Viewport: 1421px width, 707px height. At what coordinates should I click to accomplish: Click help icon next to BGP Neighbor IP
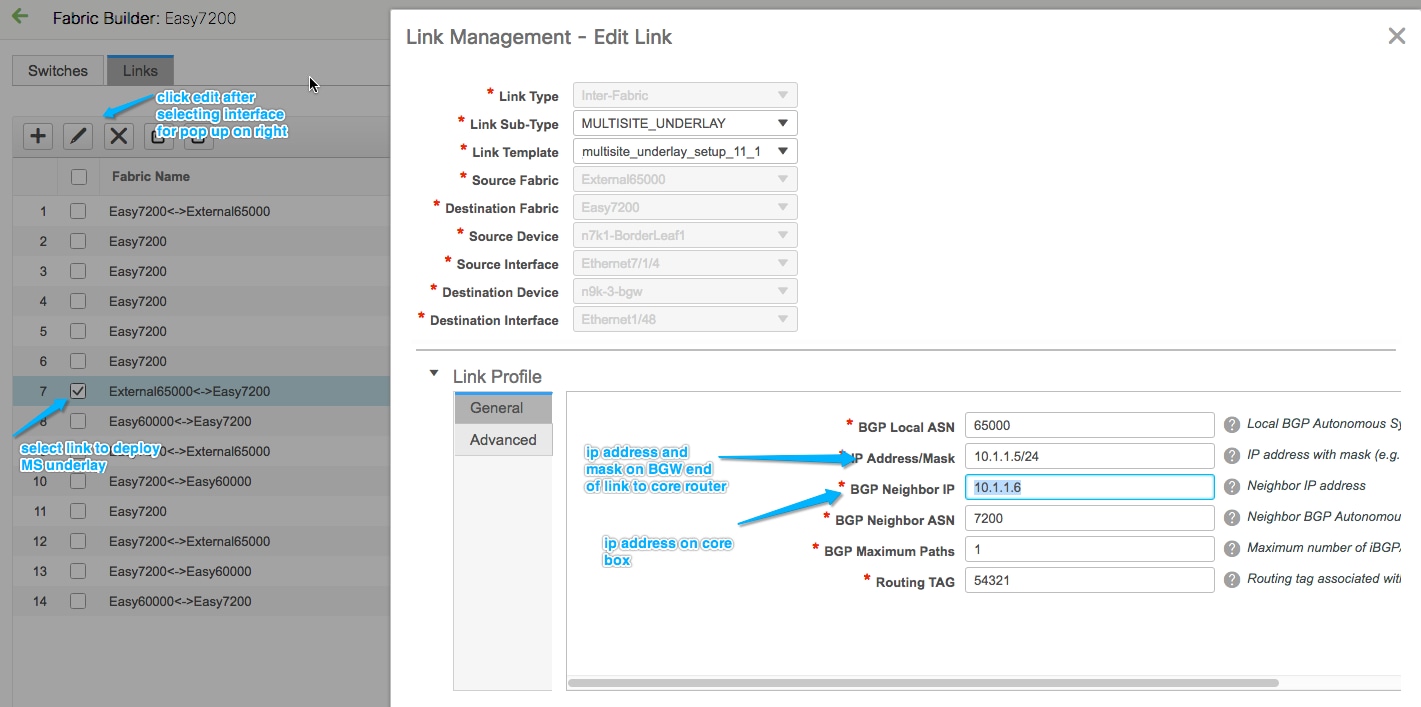[1231, 486]
